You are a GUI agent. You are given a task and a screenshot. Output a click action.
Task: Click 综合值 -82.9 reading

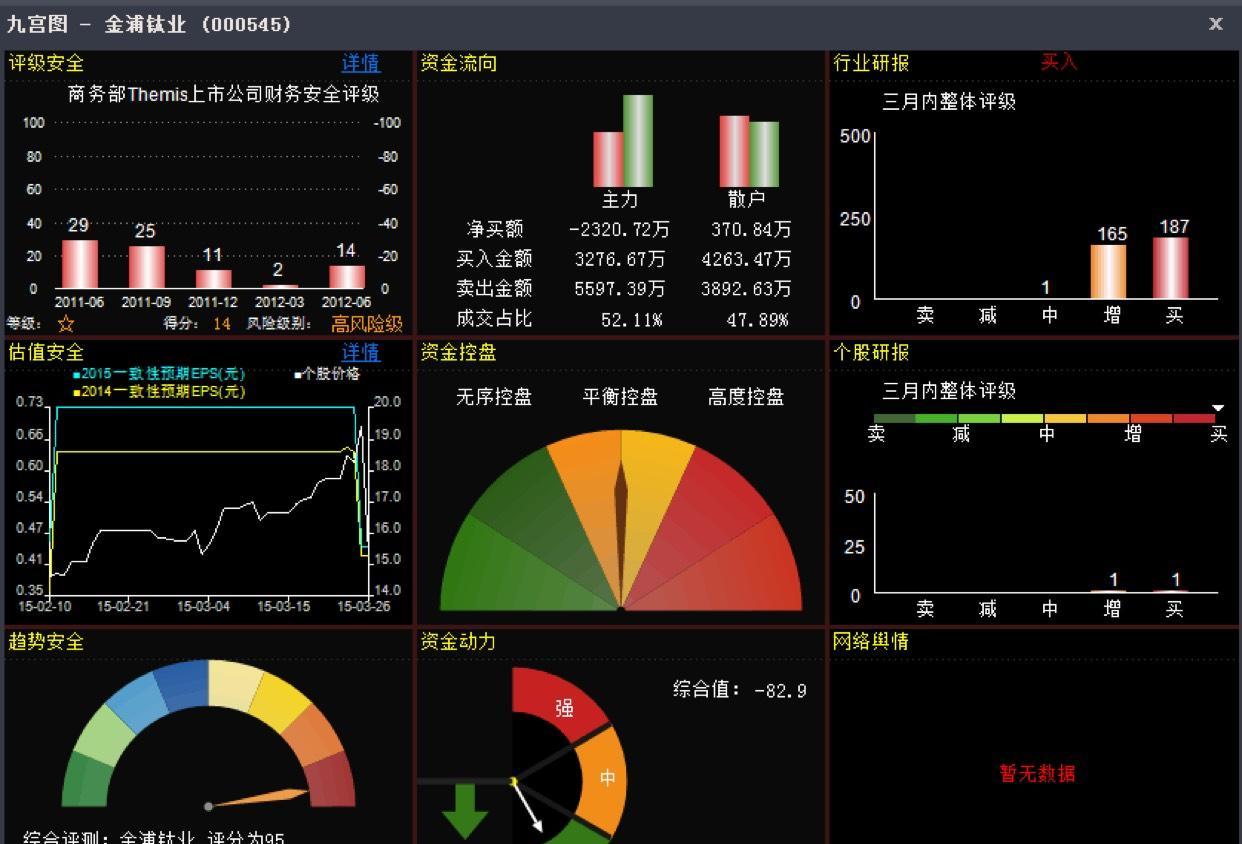(x=740, y=690)
